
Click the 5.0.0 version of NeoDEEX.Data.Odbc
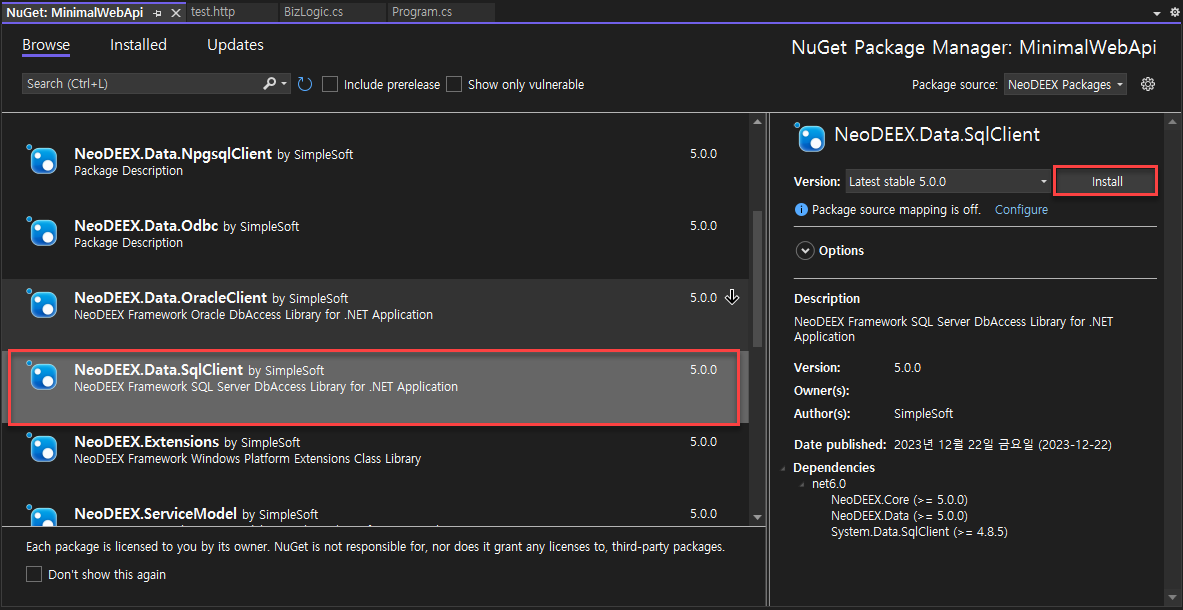tap(703, 225)
